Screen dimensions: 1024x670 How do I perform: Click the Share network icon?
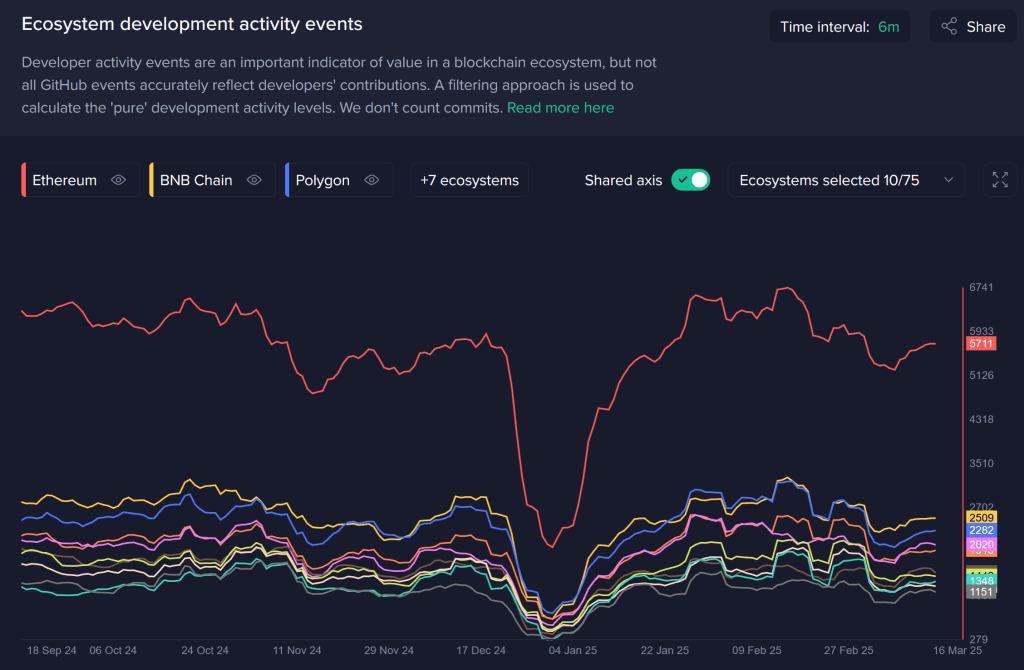(949, 27)
